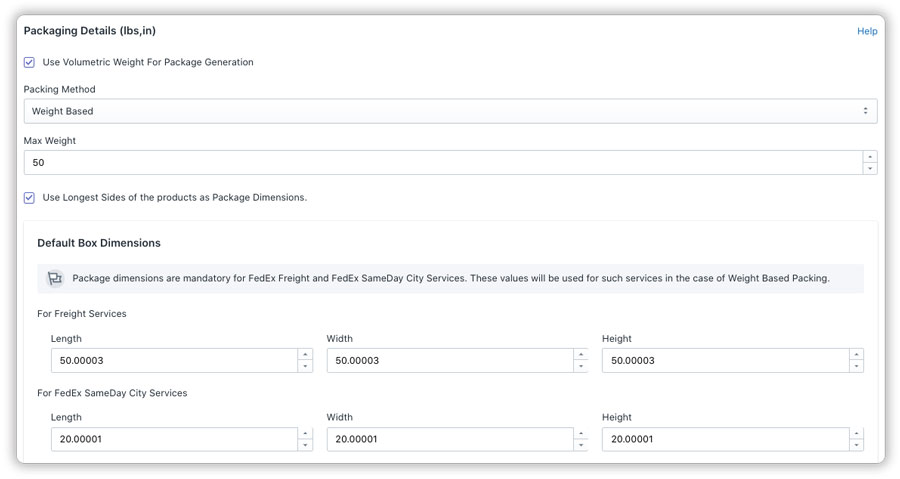Increase Max Weight with up arrow
This screenshot has width=900, height=479.
[870, 157]
